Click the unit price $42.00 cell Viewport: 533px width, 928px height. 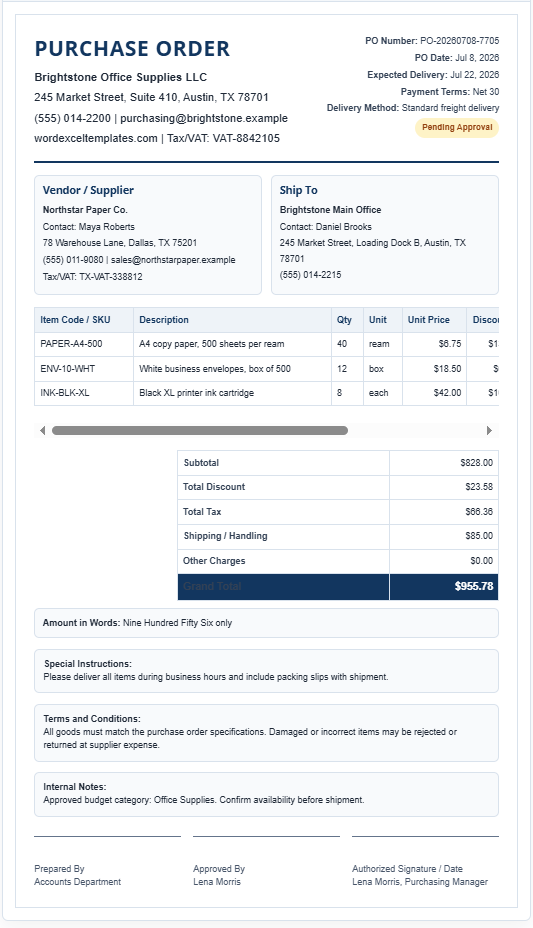pos(434,393)
